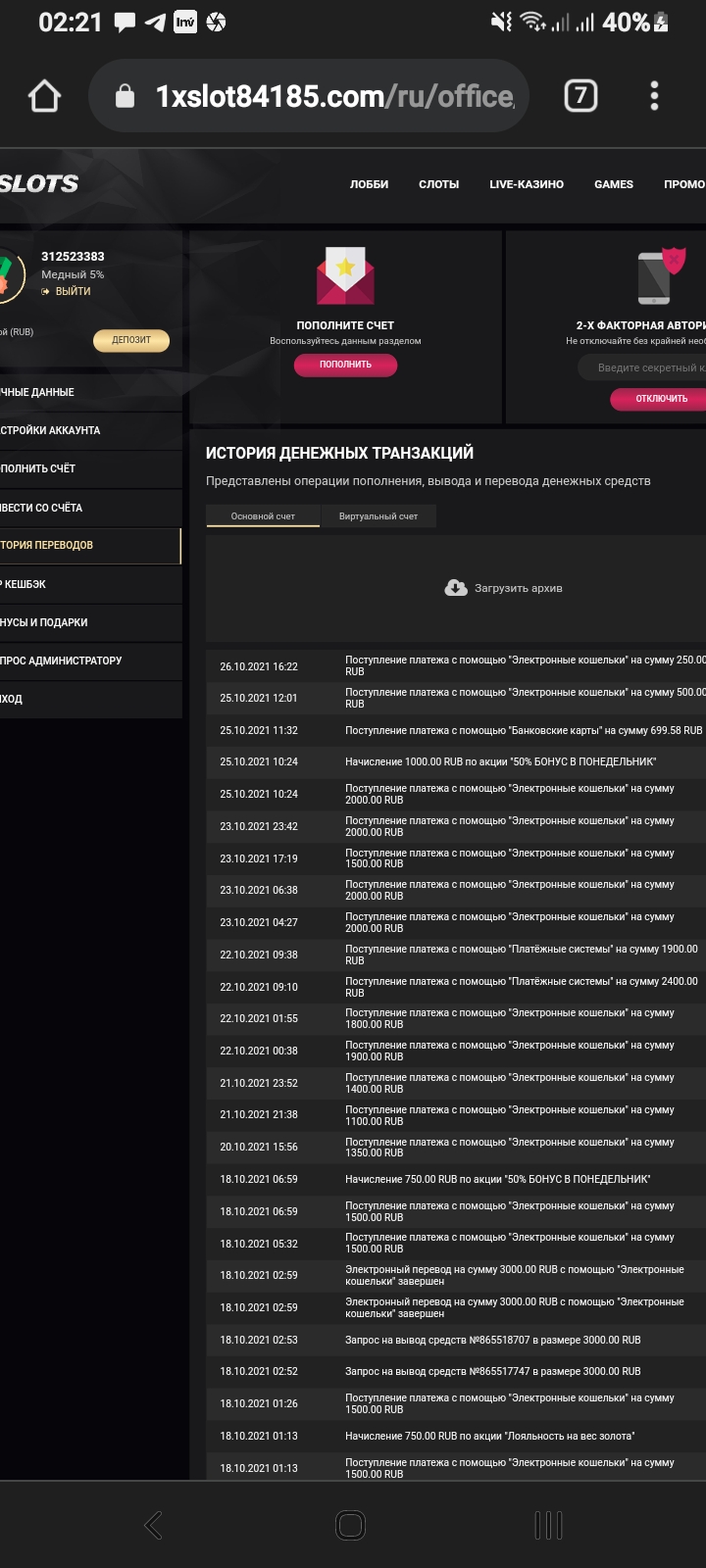Tap the lock icon in address bar
The width and height of the screenshot is (706, 1568).
(x=125, y=96)
